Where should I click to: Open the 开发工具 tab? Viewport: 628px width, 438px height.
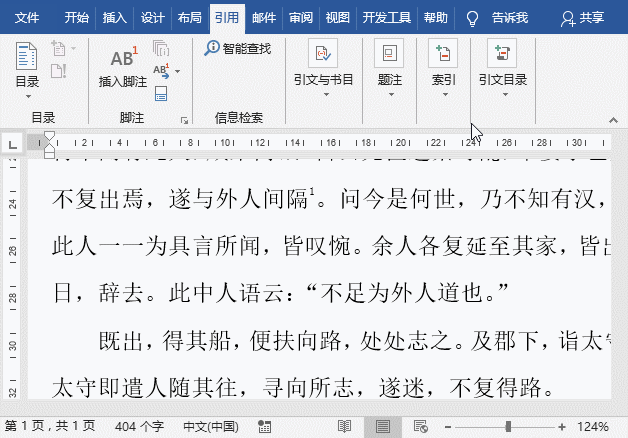click(x=386, y=18)
